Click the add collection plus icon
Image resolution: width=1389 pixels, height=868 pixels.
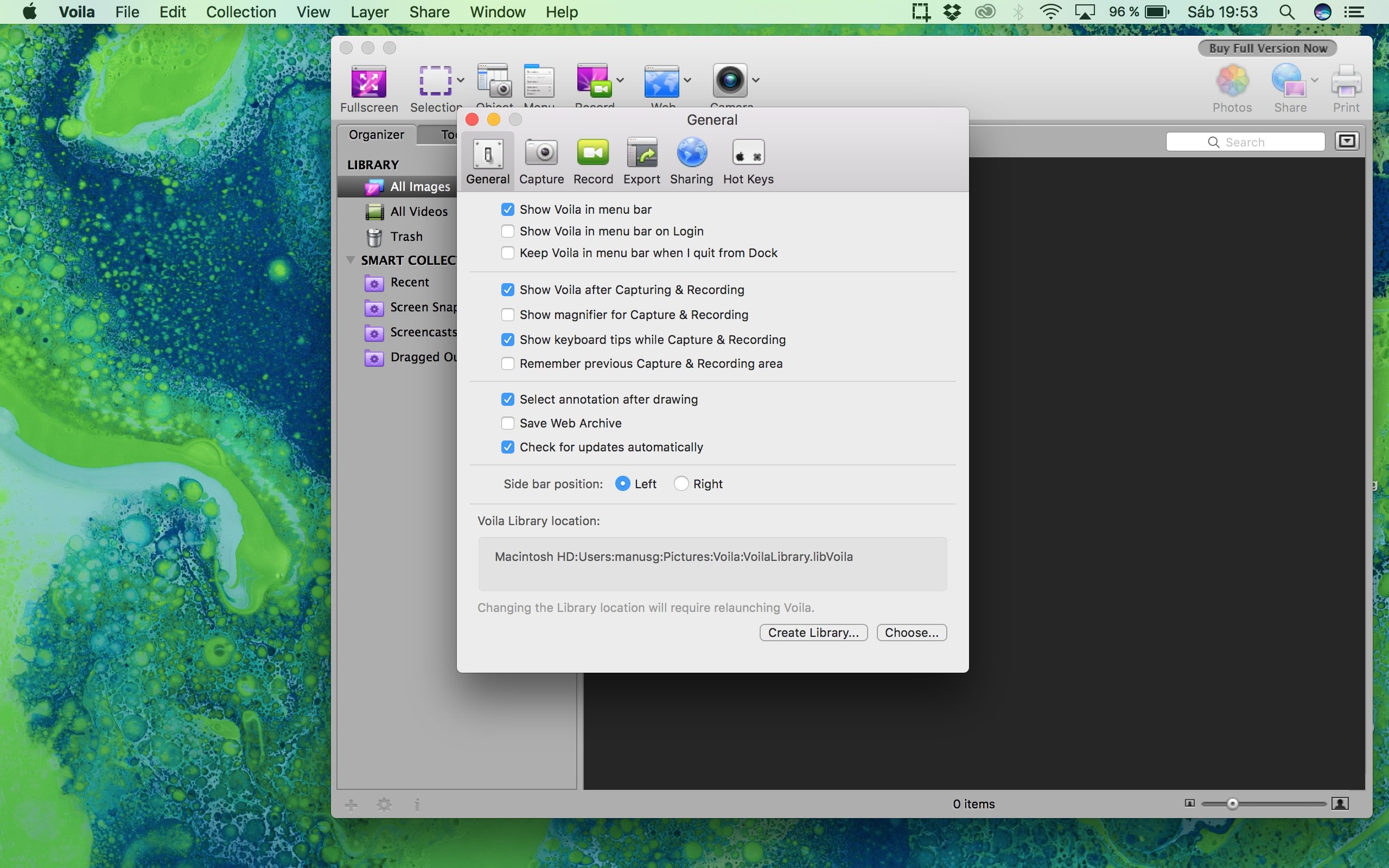(351, 805)
